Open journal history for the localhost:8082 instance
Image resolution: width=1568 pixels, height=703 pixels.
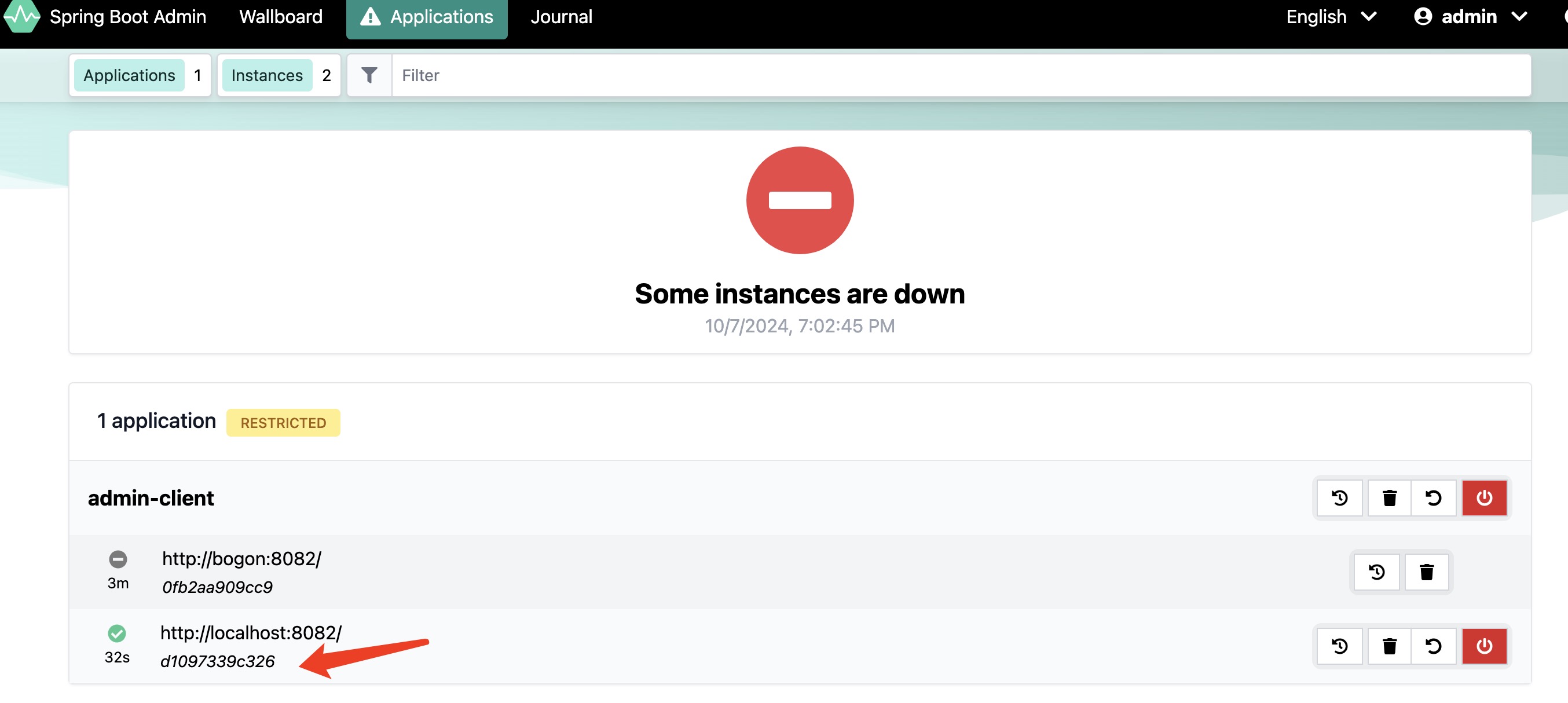(1339, 646)
